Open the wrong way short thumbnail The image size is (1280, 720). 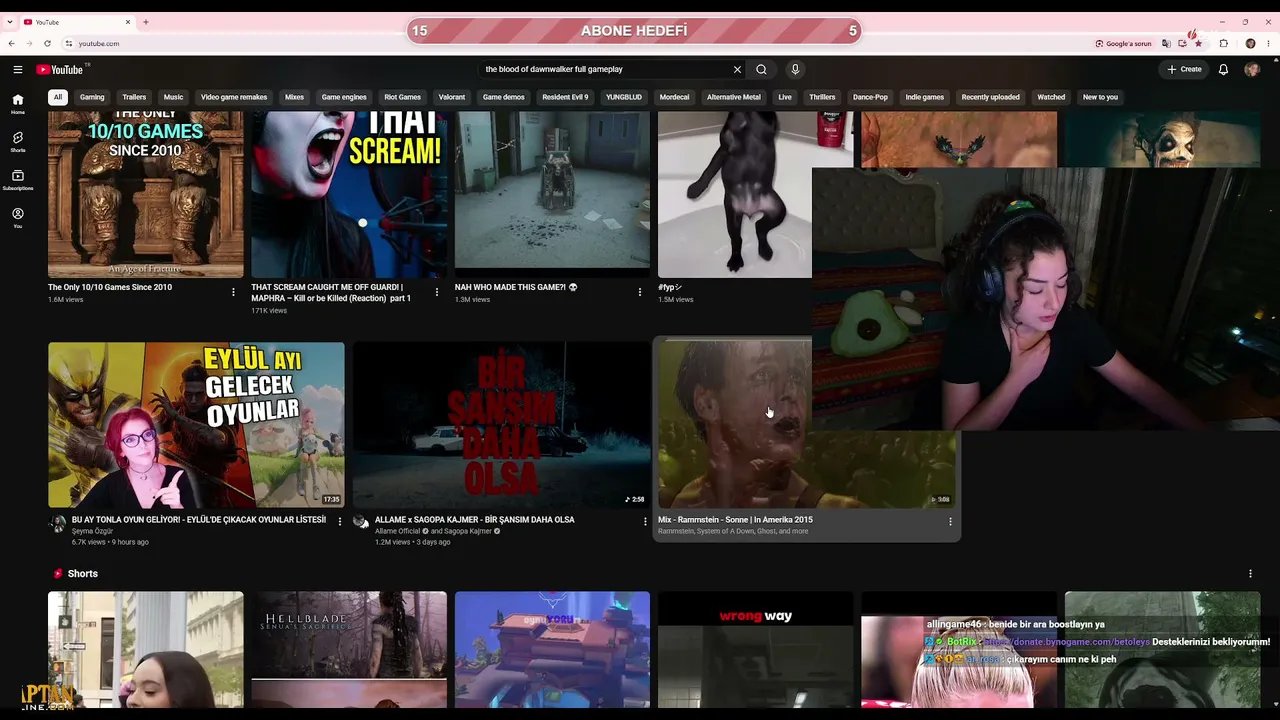coord(755,650)
